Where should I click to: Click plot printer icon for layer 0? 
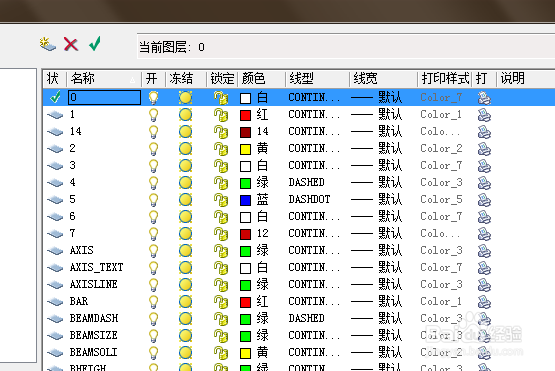pos(484,98)
